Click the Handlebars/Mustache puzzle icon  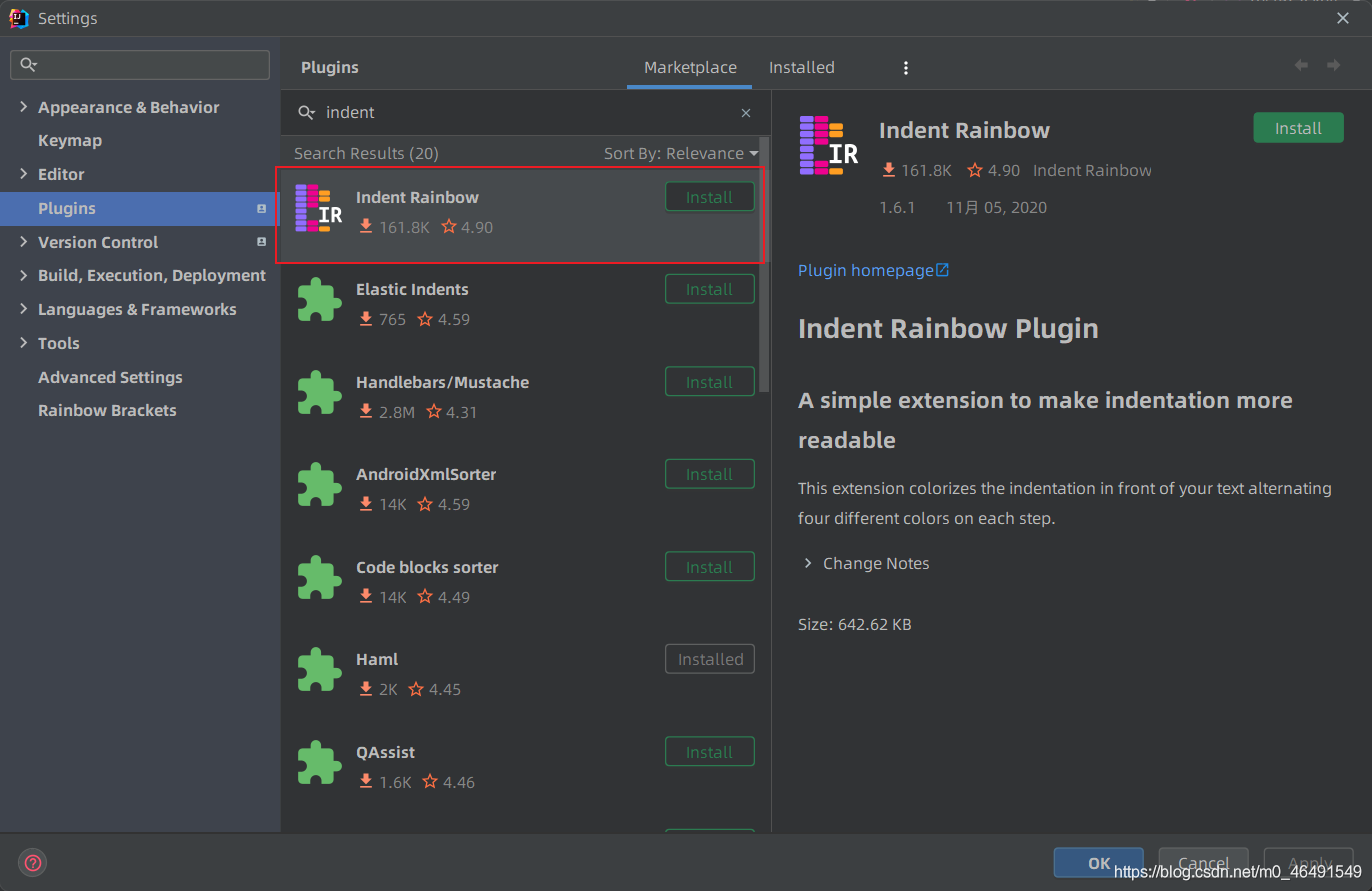point(319,393)
